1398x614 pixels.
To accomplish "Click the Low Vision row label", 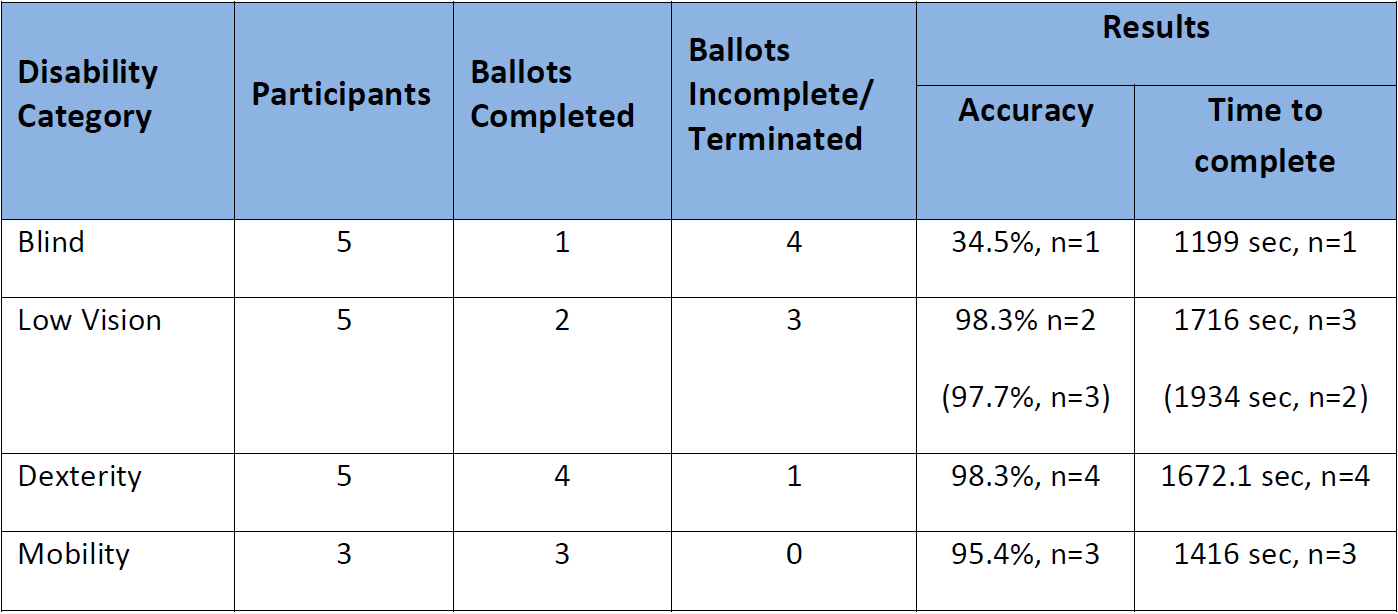I will [x=90, y=321].
